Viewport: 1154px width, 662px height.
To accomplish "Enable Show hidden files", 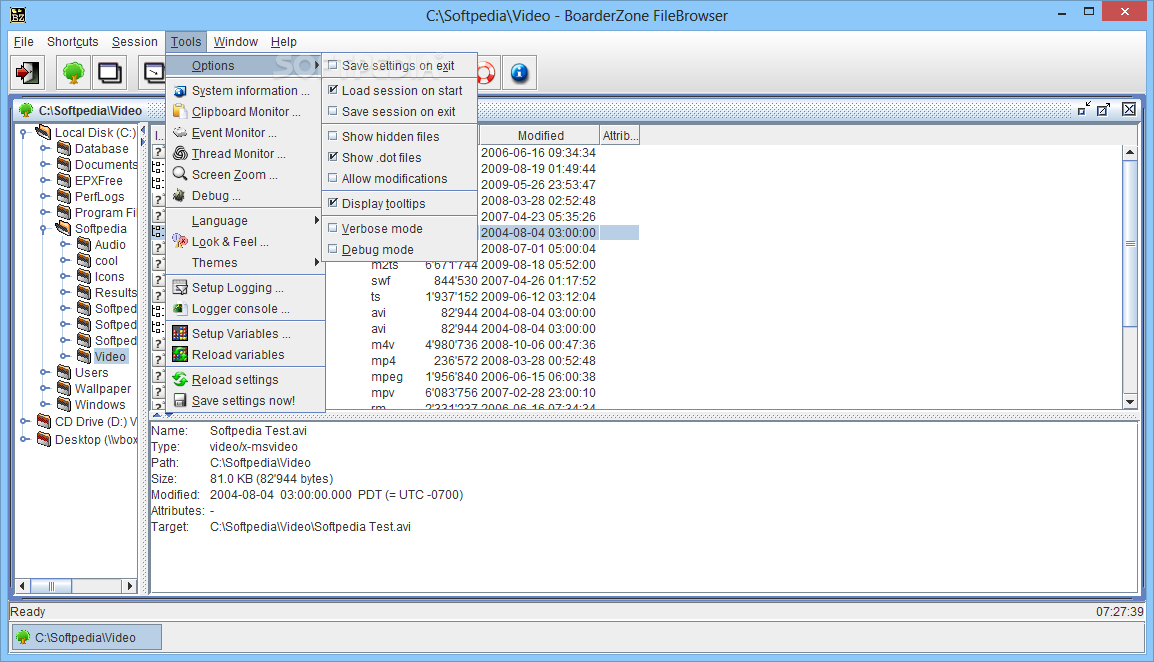I will point(400,137).
